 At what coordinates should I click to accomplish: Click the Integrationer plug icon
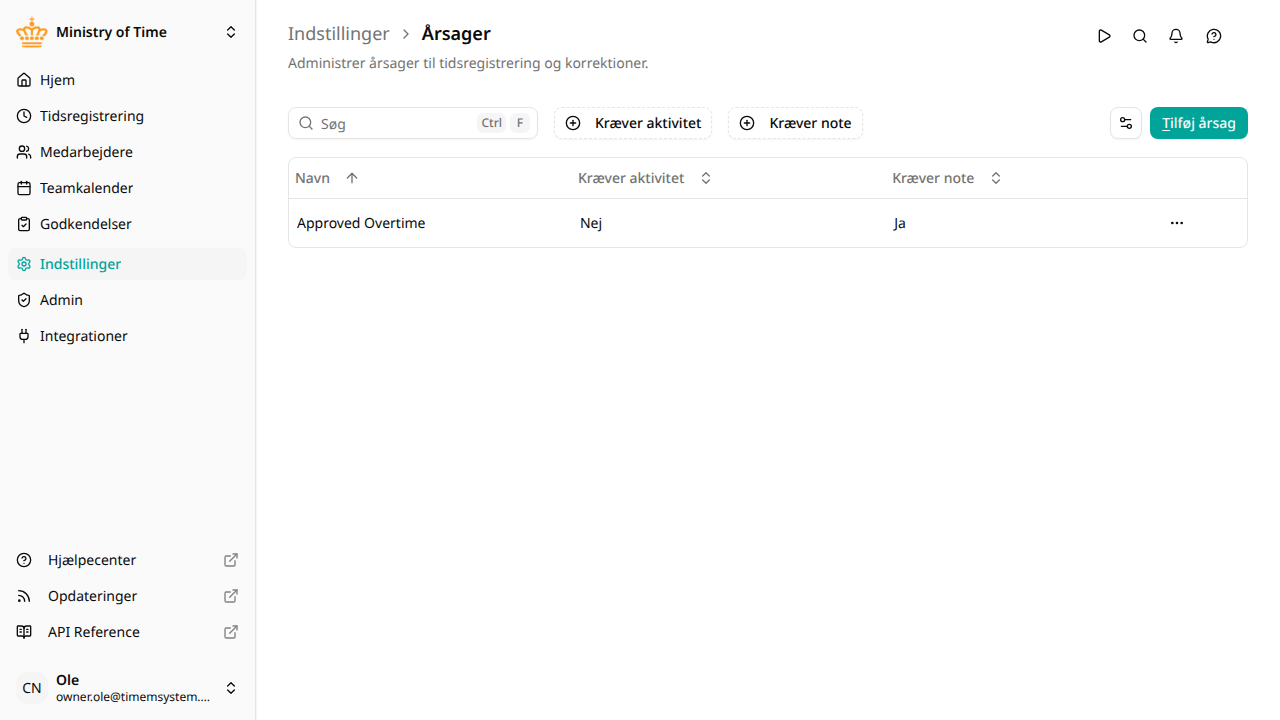(x=24, y=336)
